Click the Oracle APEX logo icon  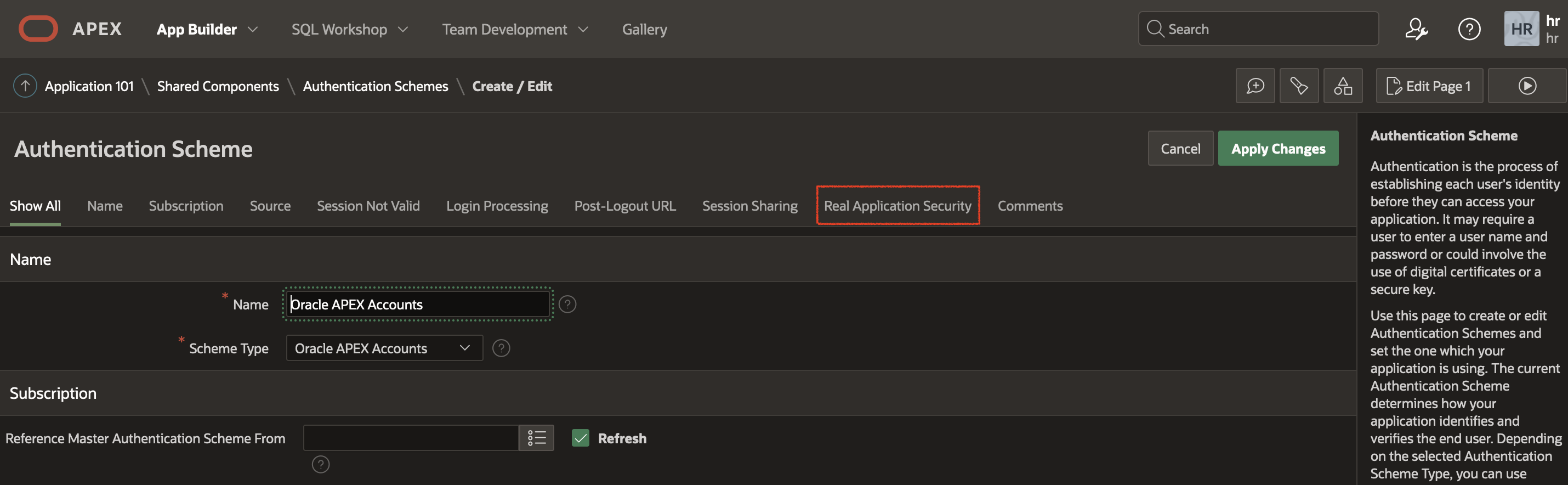pyautogui.click(x=38, y=29)
